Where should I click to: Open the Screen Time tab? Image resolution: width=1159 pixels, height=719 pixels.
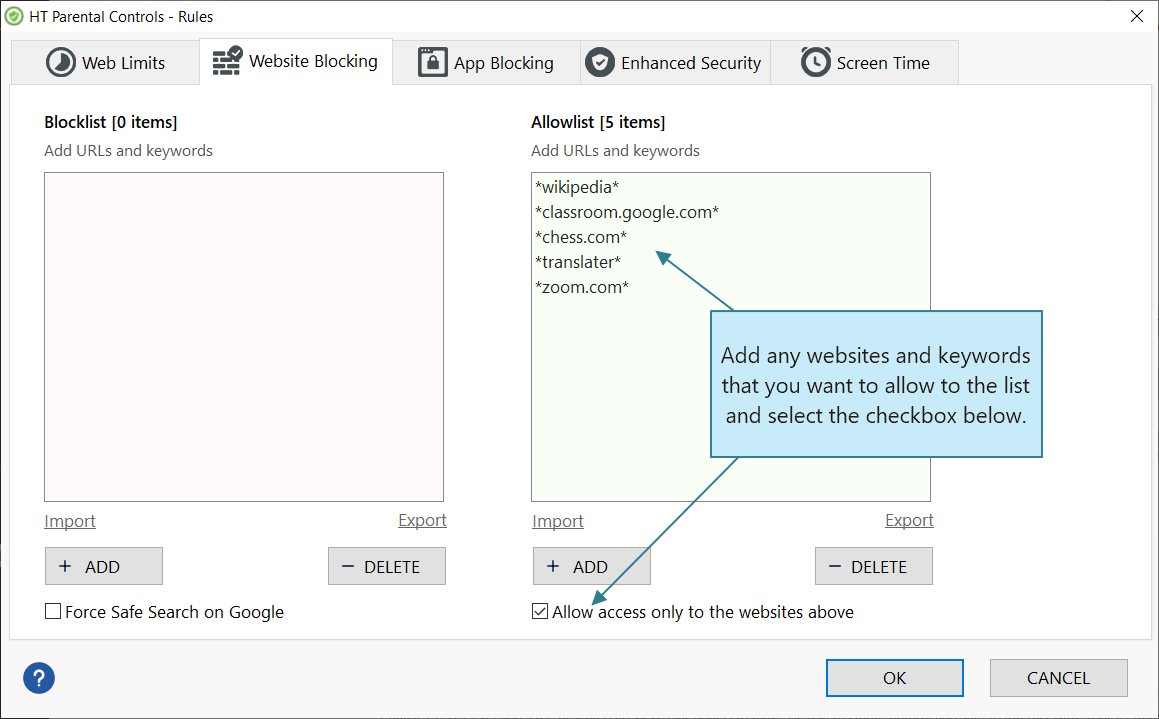(865, 63)
